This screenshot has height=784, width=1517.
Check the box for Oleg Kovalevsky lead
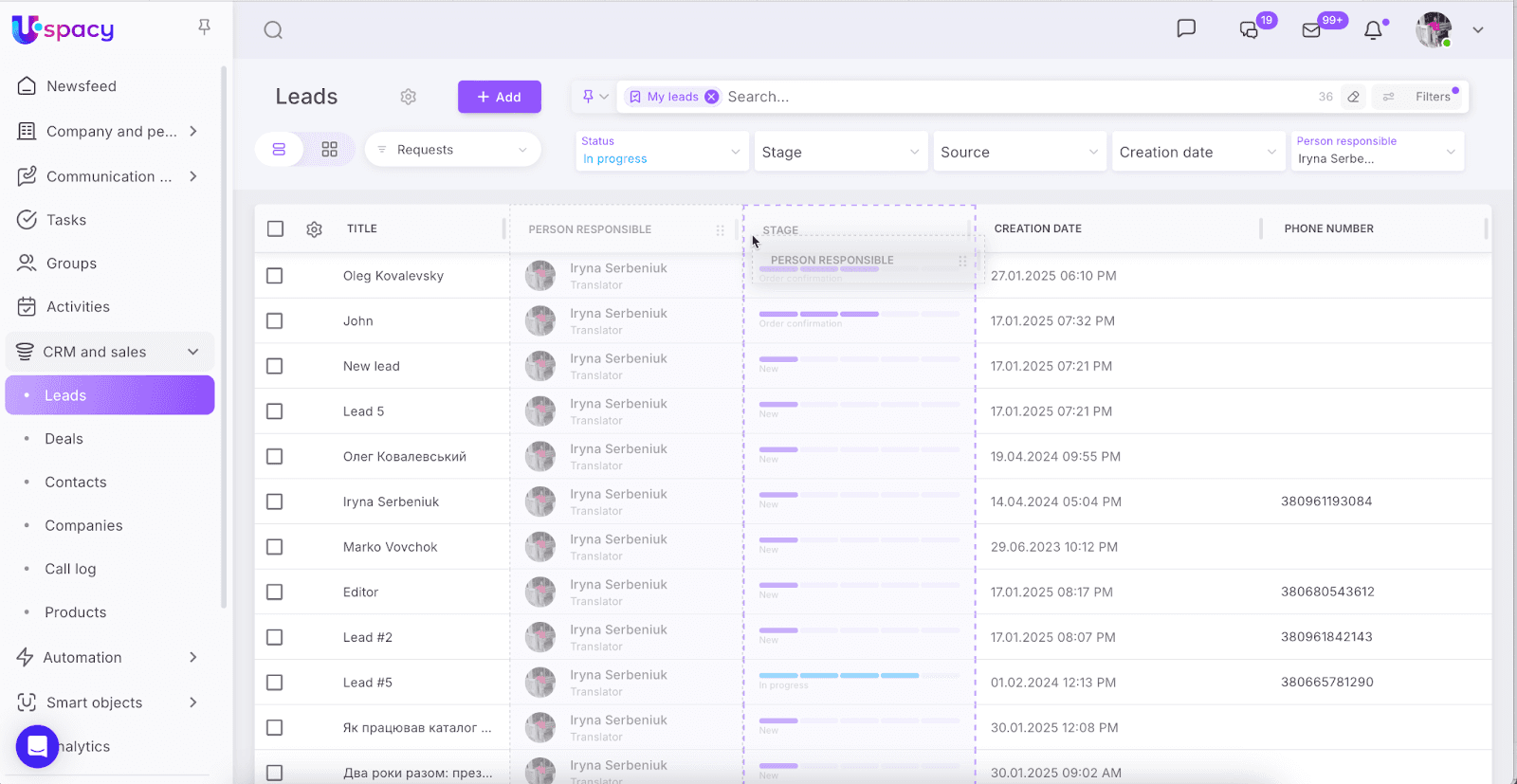(275, 276)
